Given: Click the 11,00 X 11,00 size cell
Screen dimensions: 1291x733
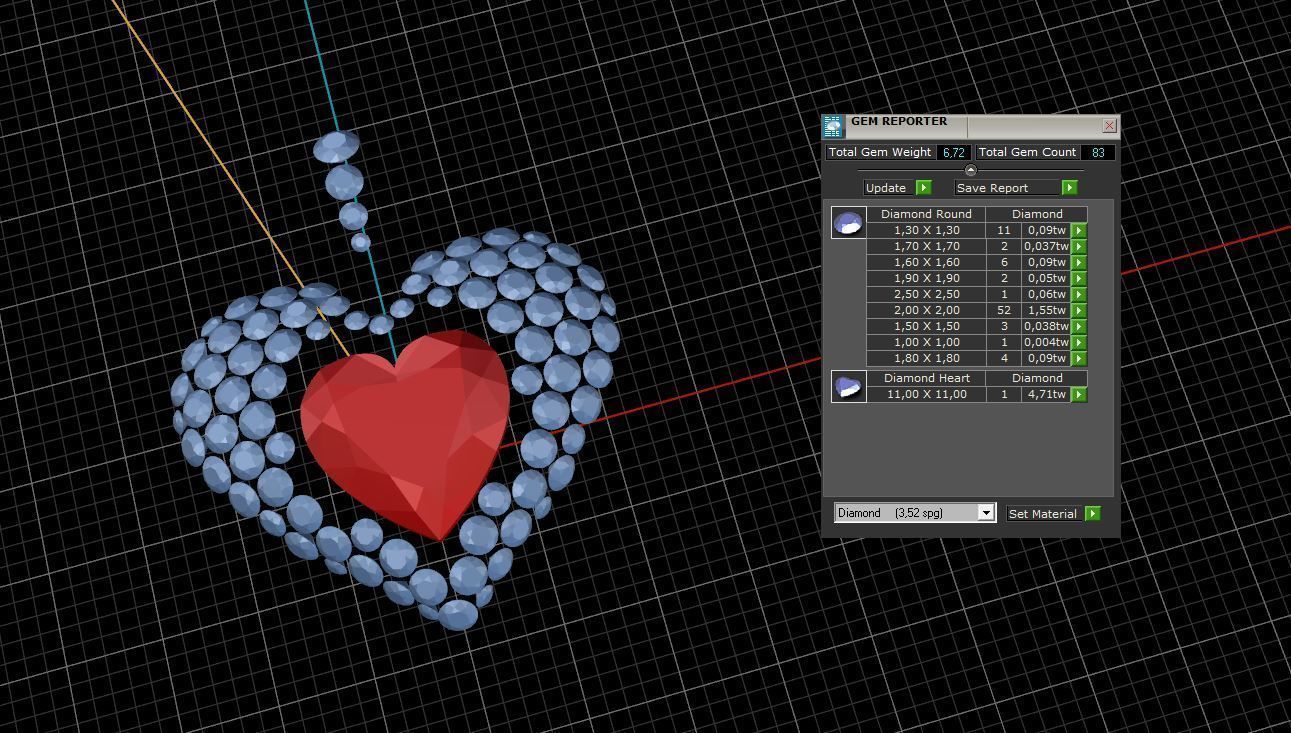Looking at the screenshot, I should coord(926,394).
